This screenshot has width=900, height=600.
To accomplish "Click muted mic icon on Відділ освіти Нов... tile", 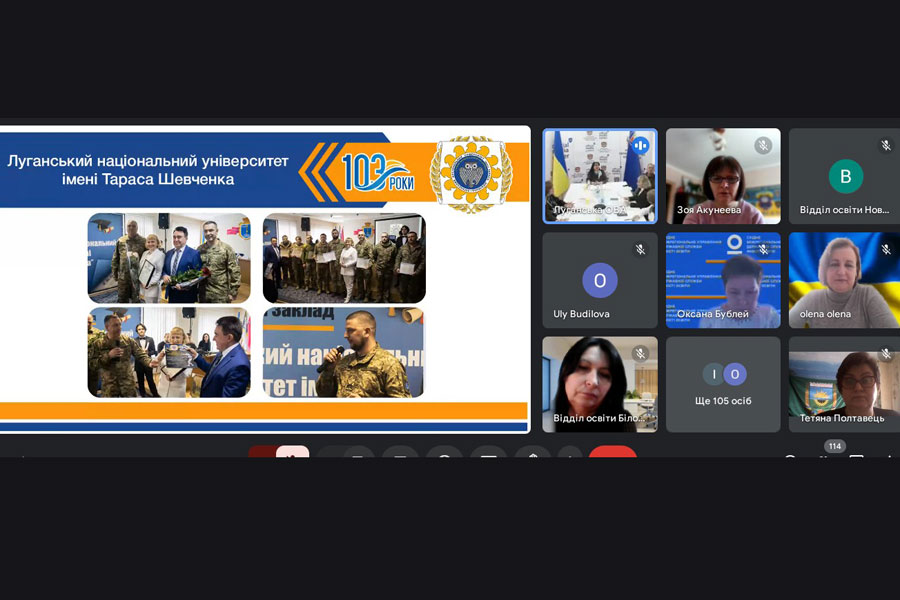I will [886, 145].
